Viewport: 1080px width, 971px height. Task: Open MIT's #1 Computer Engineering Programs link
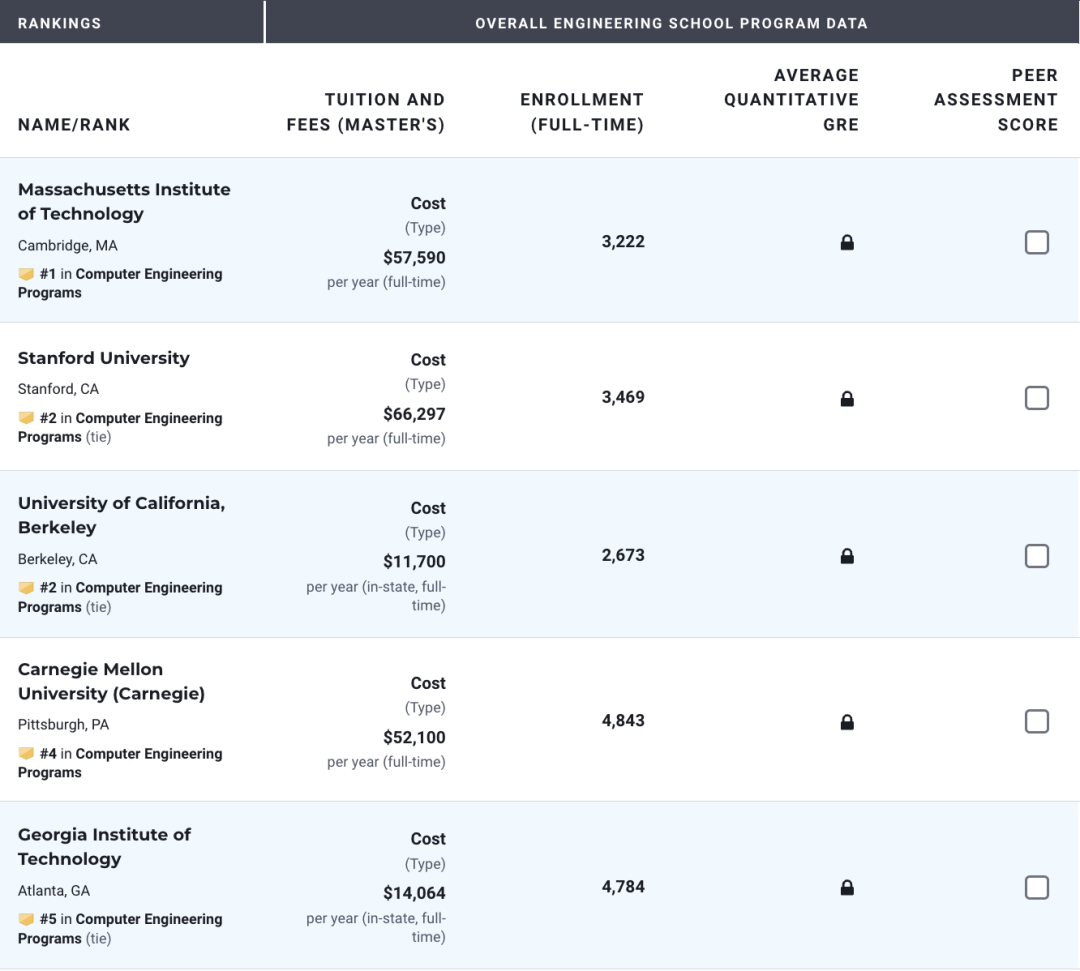point(120,283)
